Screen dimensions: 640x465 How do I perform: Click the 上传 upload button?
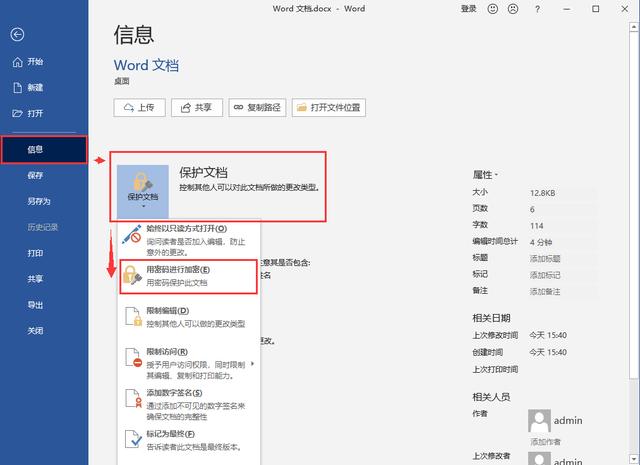(x=139, y=108)
